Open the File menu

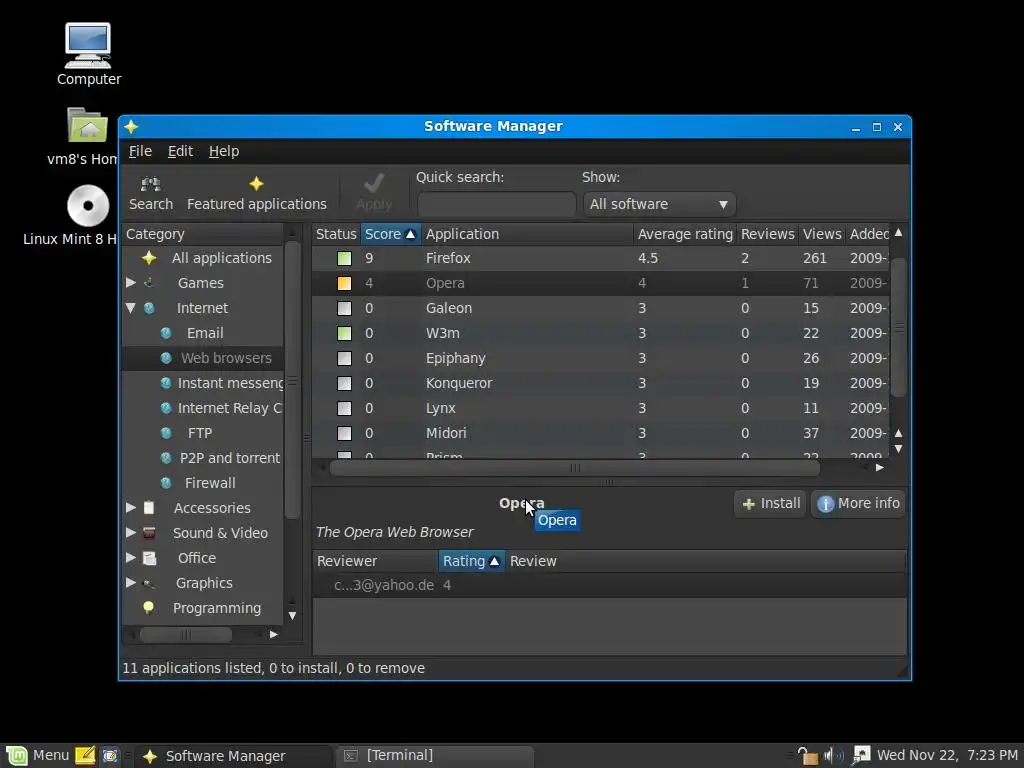point(140,152)
